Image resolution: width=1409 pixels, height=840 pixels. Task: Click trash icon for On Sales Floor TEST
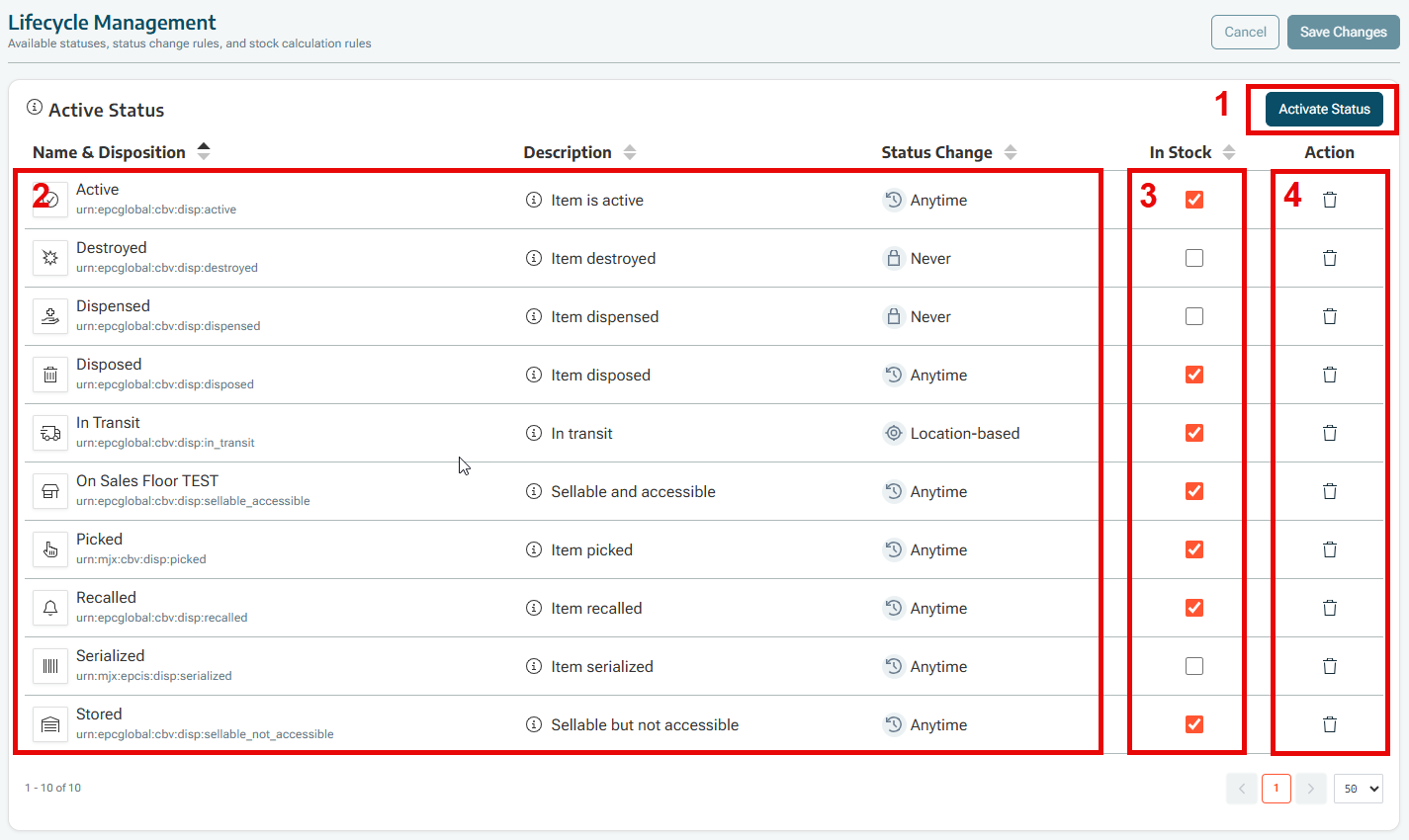[1330, 491]
